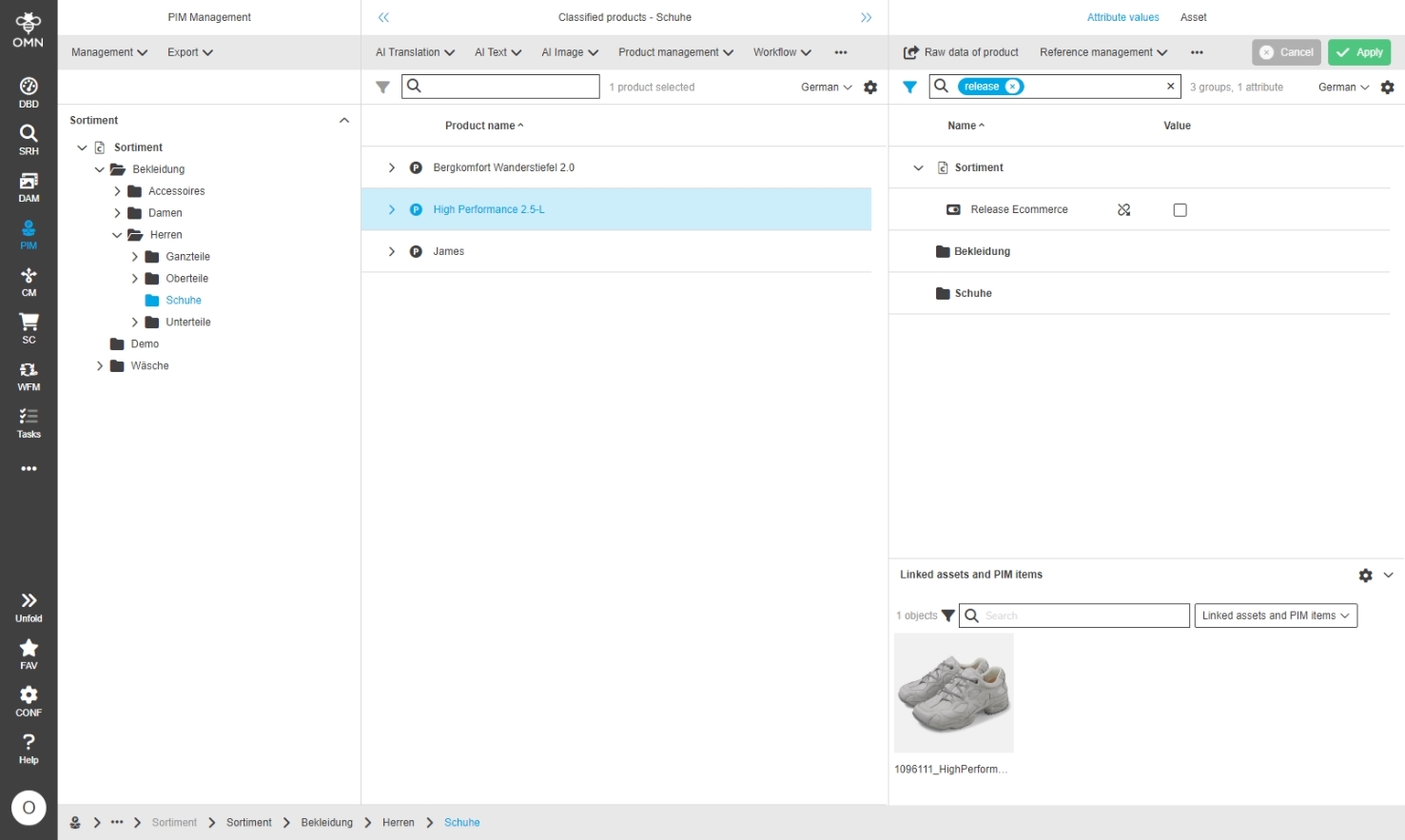1405x840 pixels.
Task: Collapse the Sortiment attribute group
Action: click(918, 168)
